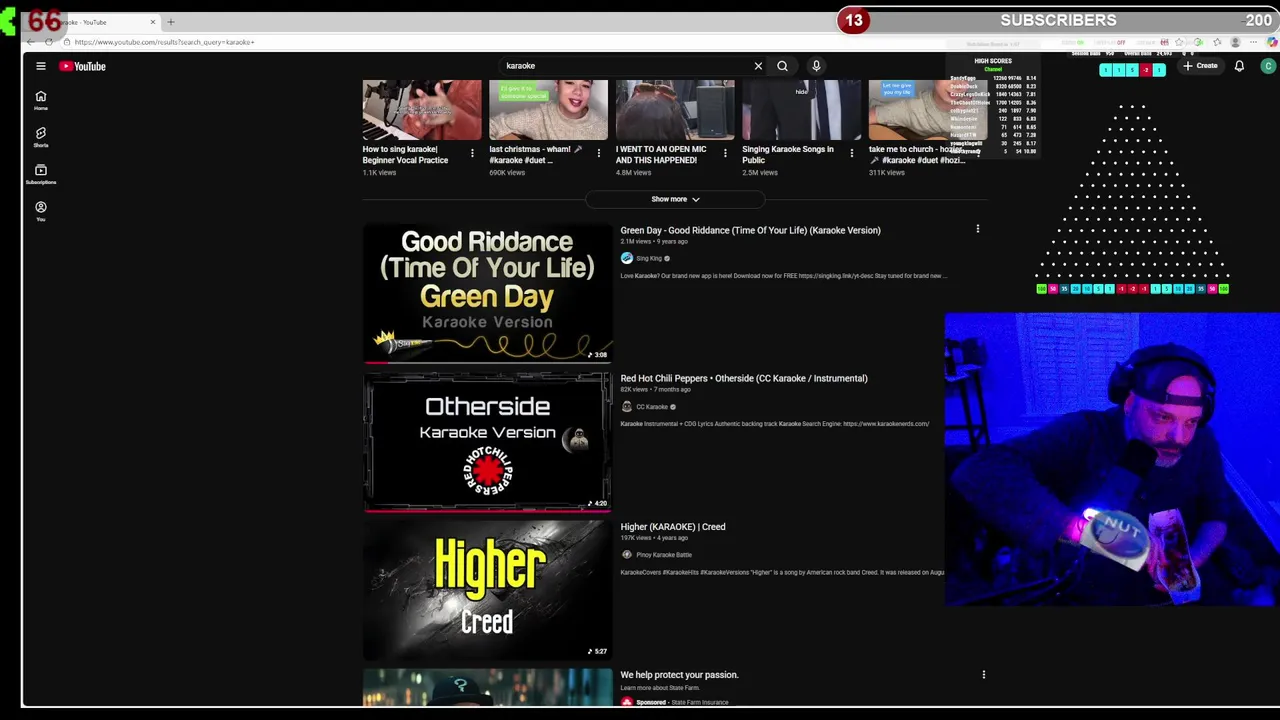Start voice search with the microphone icon
The height and width of the screenshot is (720, 1280).
point(816,66)
